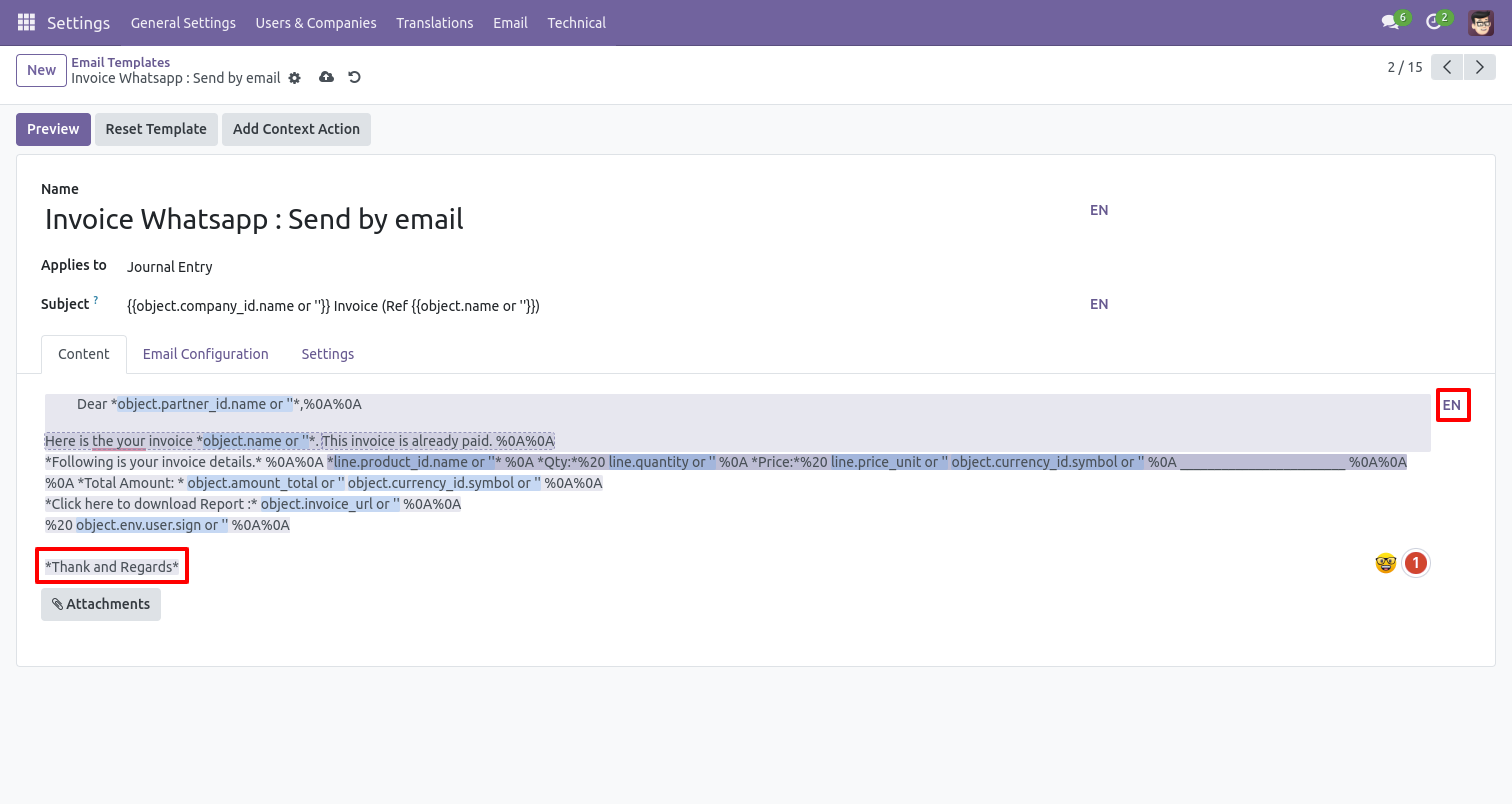Image resolution: width=1512 pixels, height=804 pixels.
Task: Click the EN translate button beside Name
Action: [x=1099, y=210]
